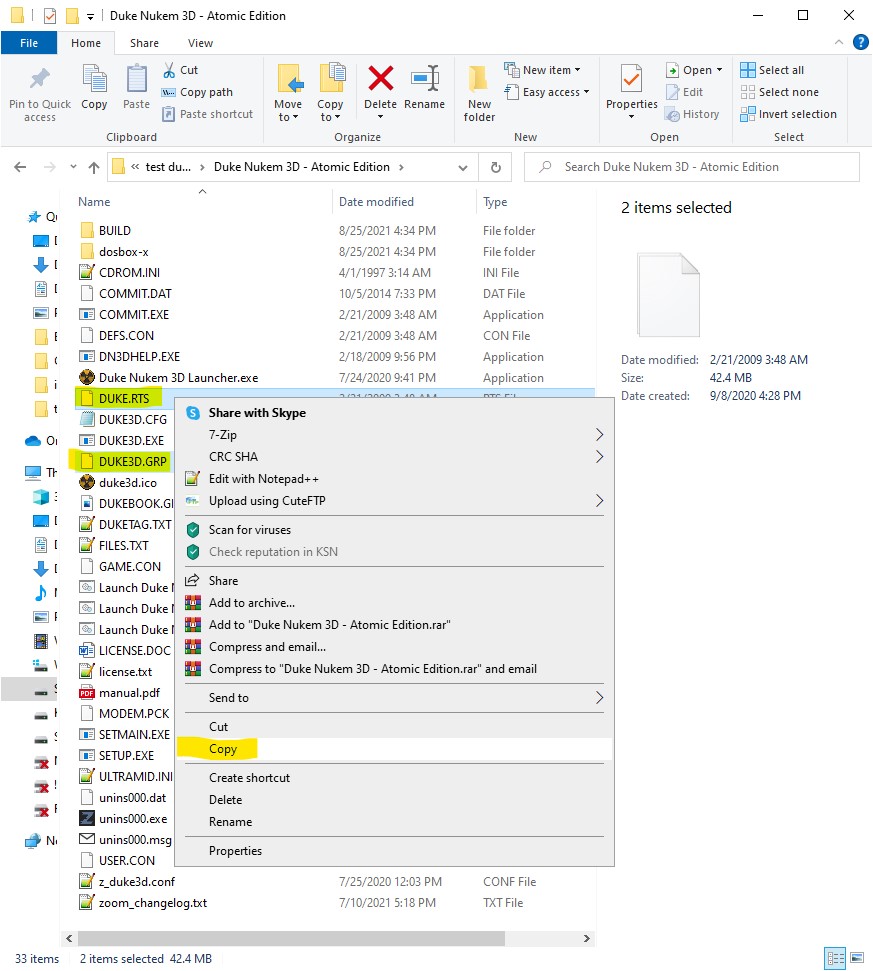Open recent locations dropdown arrow
873x971 pixels.
click(74, 167)
